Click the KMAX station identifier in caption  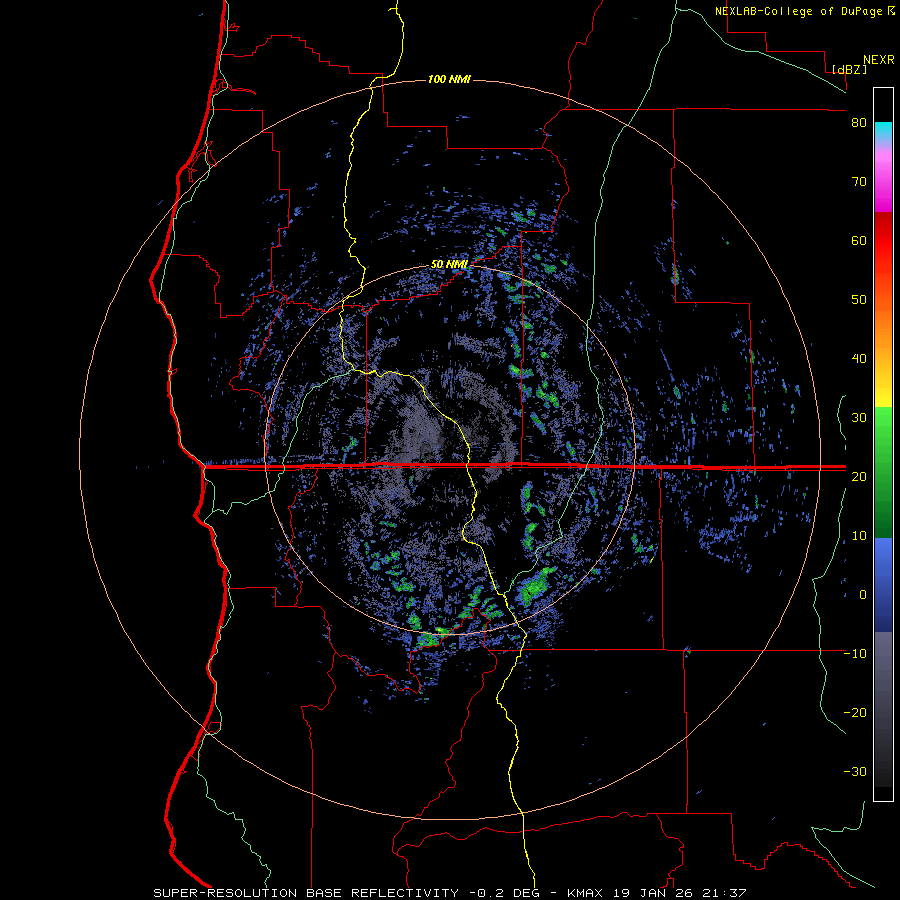pos(585,893)
